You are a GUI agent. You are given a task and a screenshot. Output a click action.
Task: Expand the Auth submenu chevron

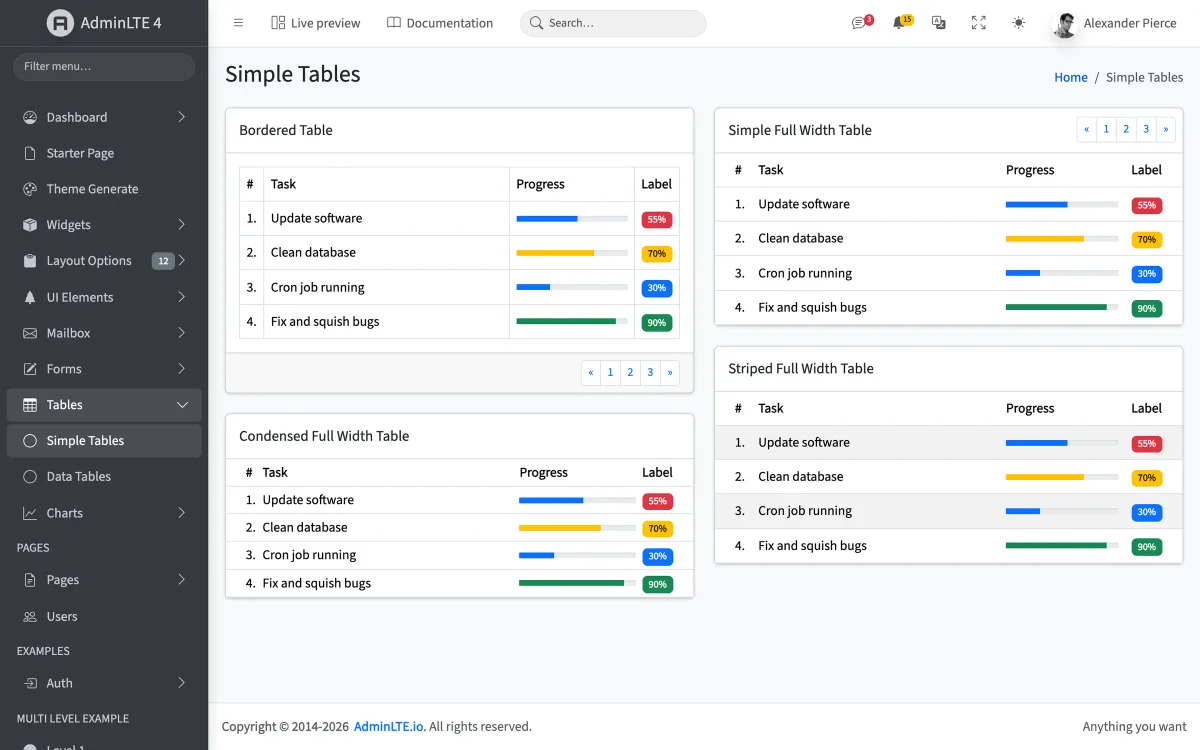[182, 683]
